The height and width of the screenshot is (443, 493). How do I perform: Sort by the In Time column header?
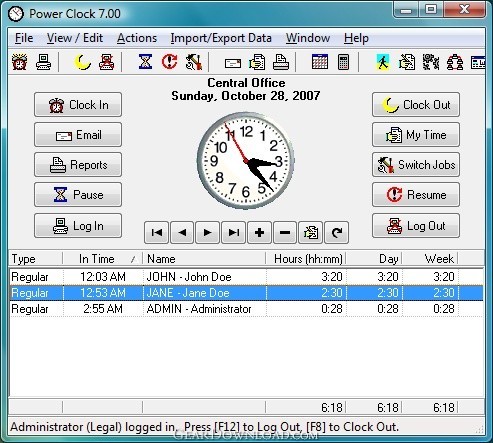[x=103, y=259]
